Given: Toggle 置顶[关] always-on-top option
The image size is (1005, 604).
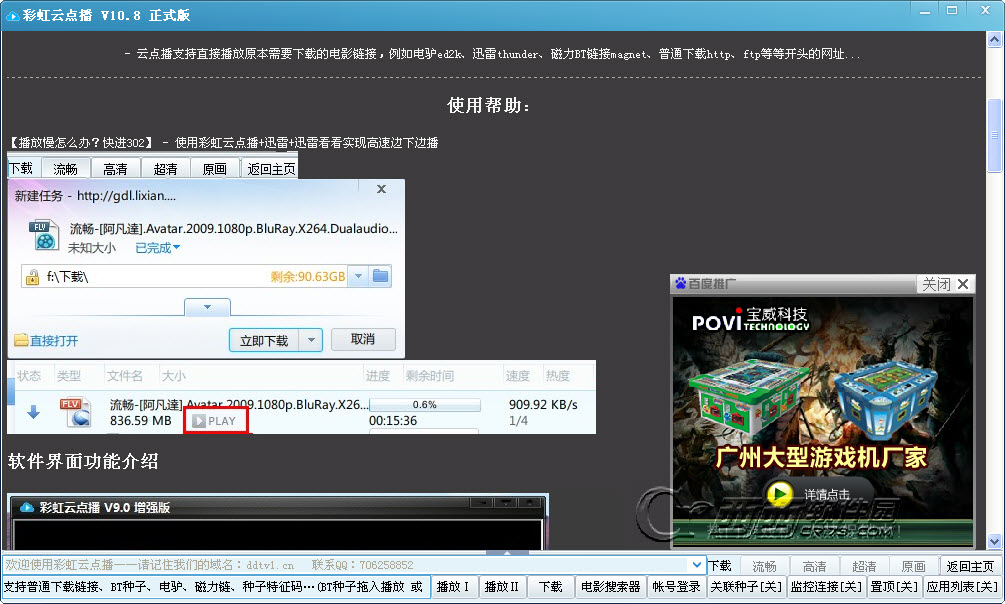Looking at the screenshot, I should click(x=894, y=587).
